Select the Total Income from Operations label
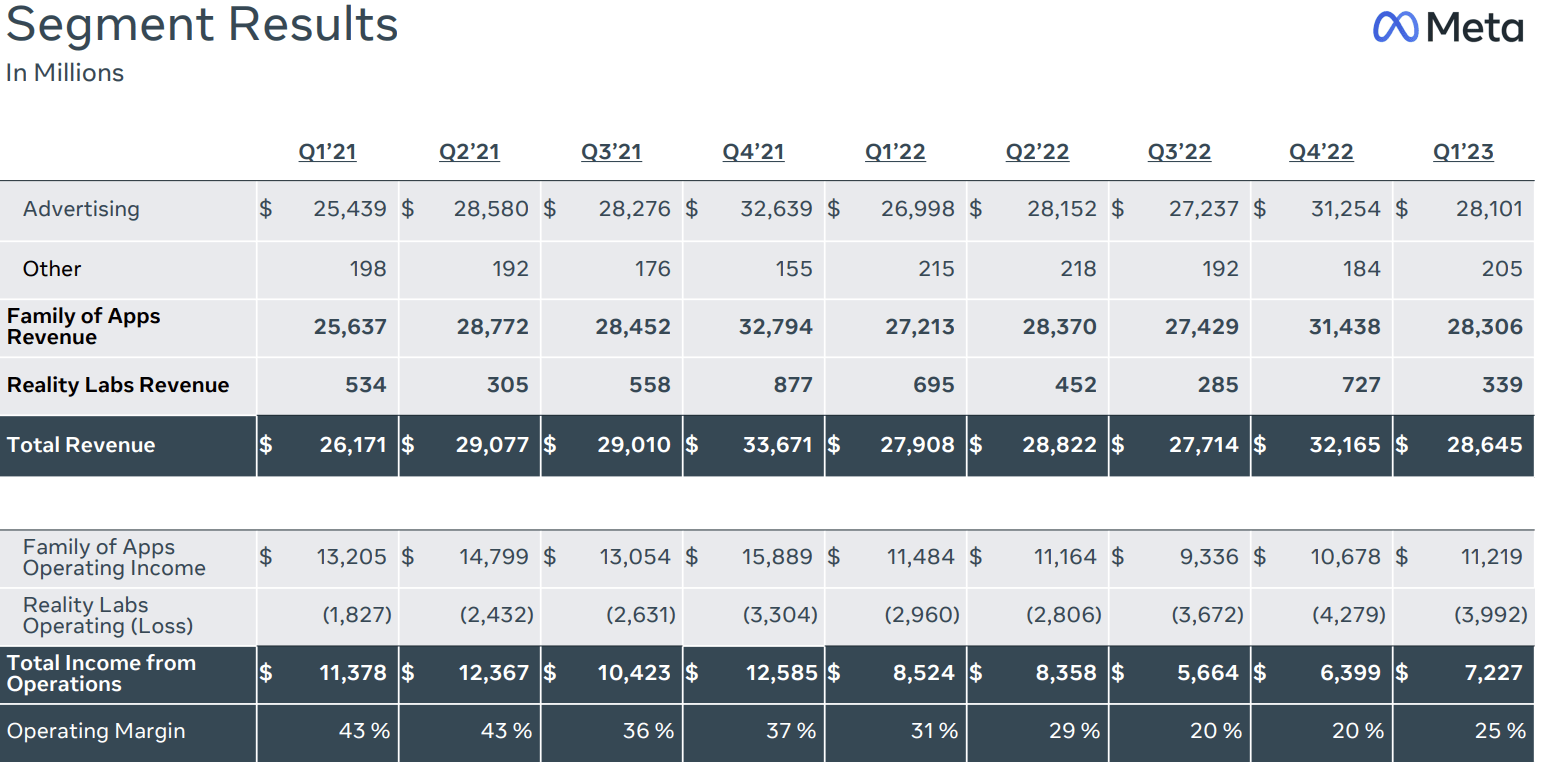 point(101,673)
